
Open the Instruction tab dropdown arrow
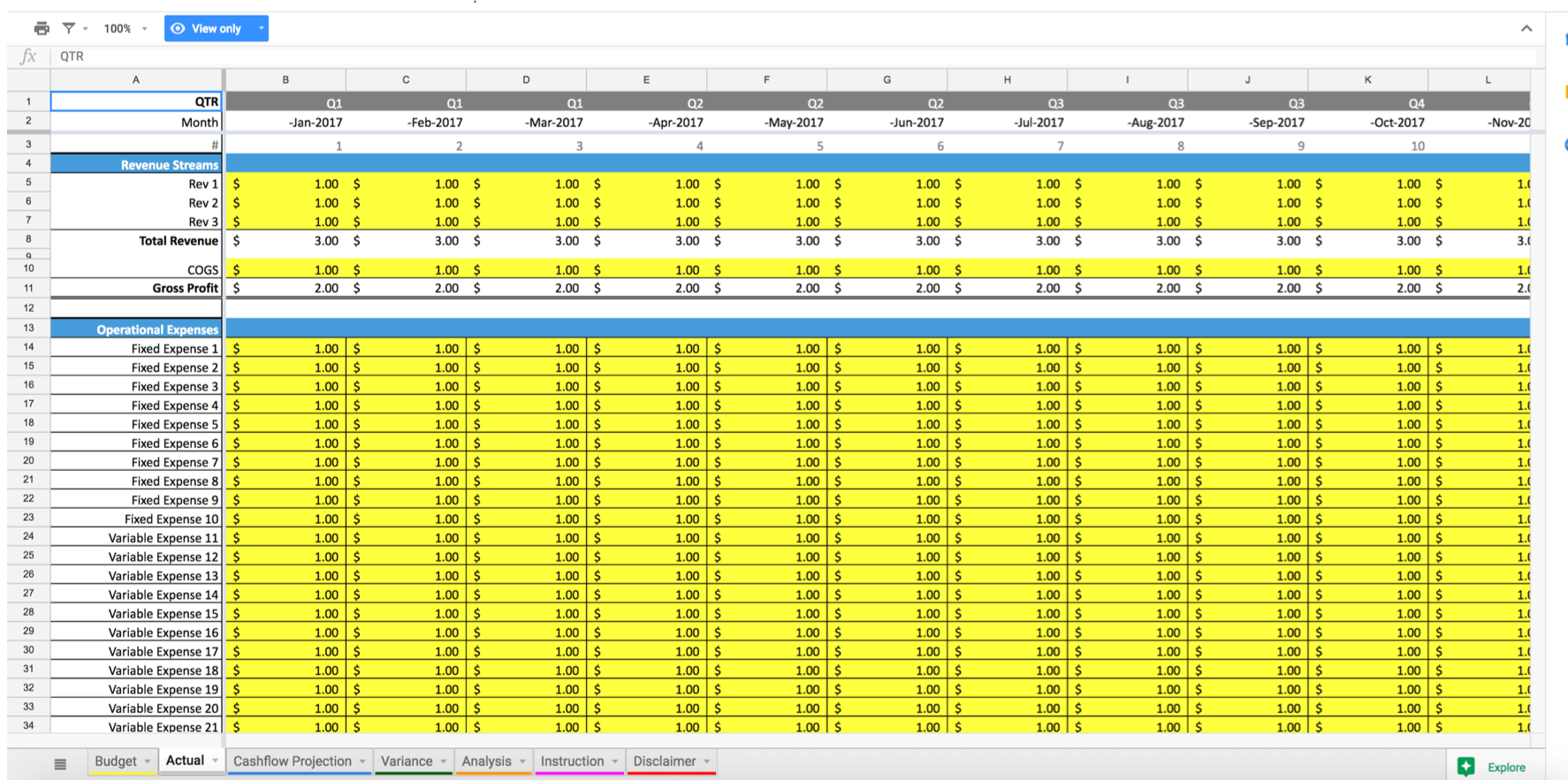click(614, 761)
